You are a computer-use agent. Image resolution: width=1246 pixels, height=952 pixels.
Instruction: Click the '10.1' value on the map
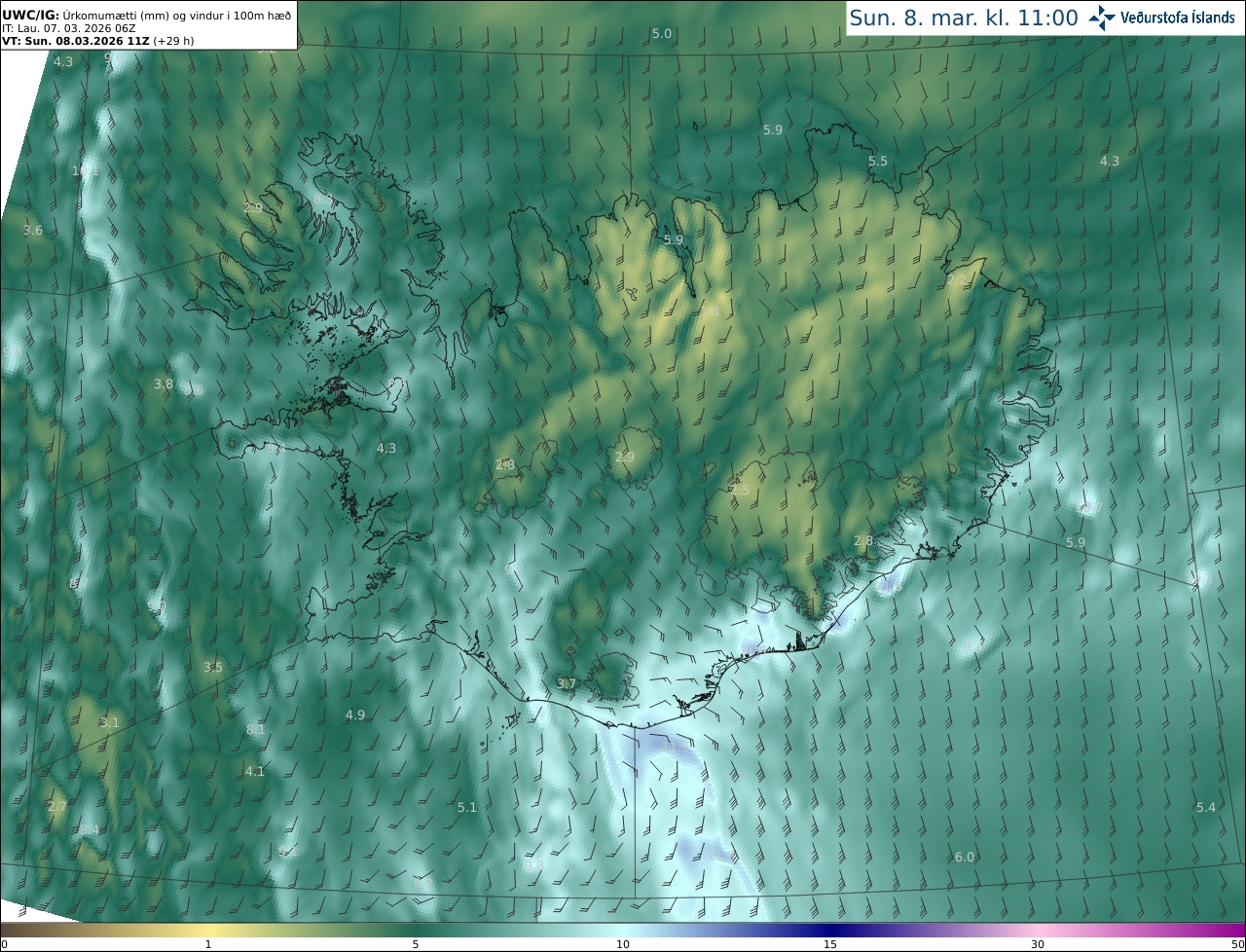[86, 171]
